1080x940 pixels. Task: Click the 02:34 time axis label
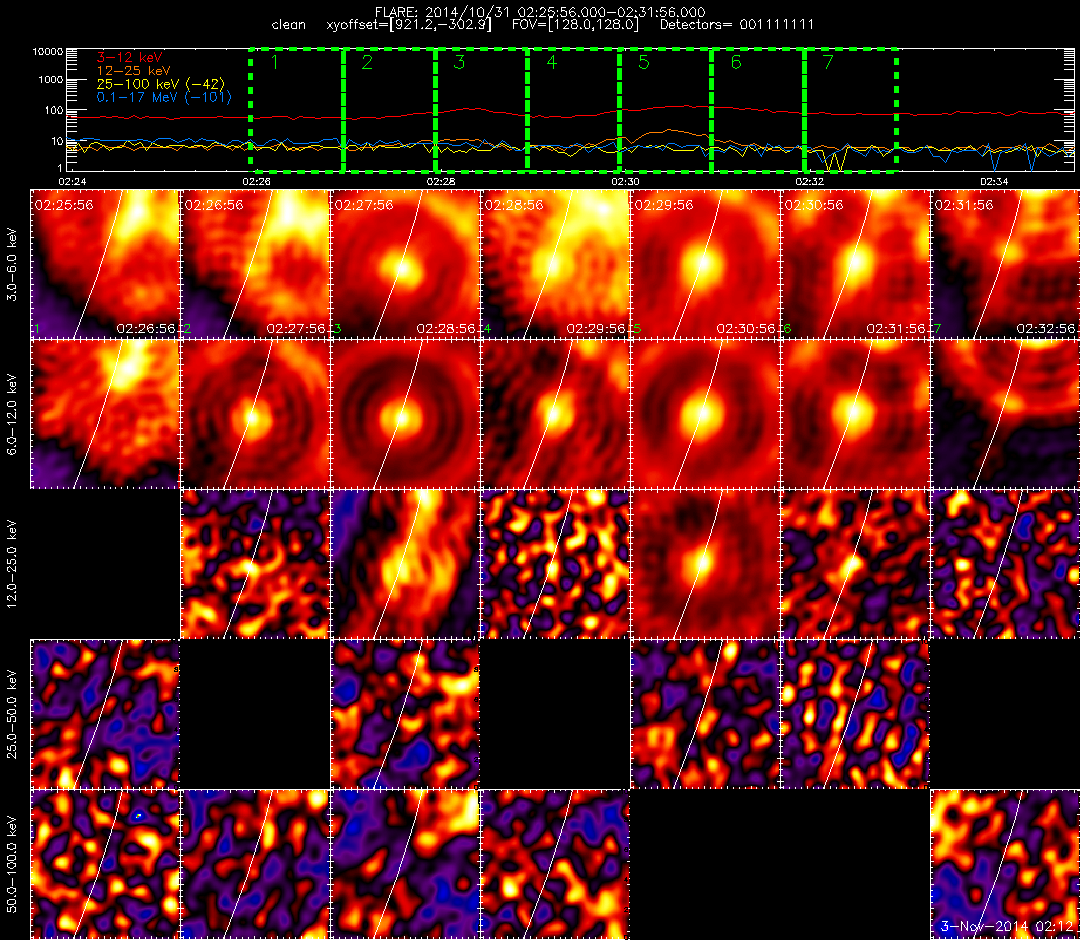(x=994, y=182)
